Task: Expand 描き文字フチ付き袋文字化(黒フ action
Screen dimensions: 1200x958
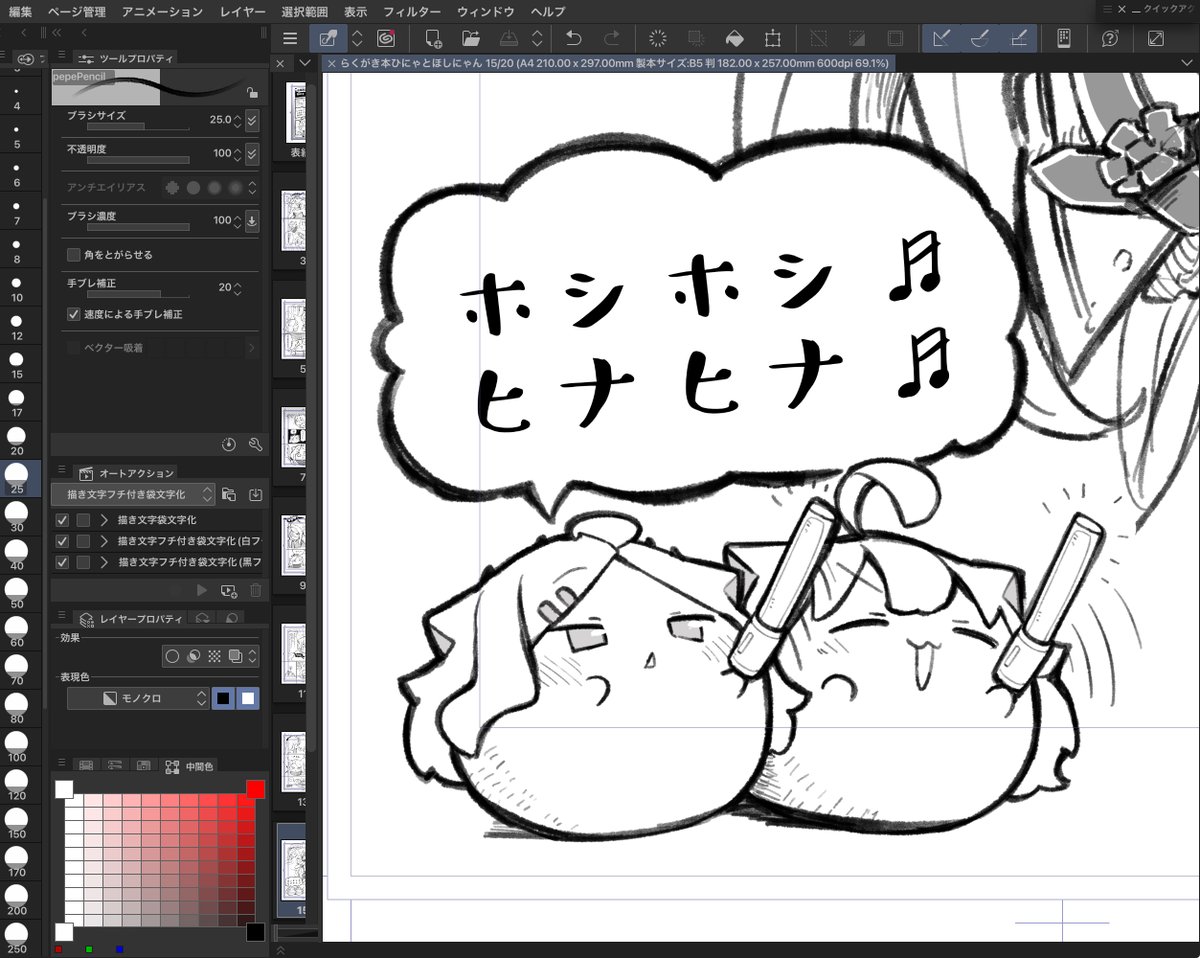Action: point(104,562)
